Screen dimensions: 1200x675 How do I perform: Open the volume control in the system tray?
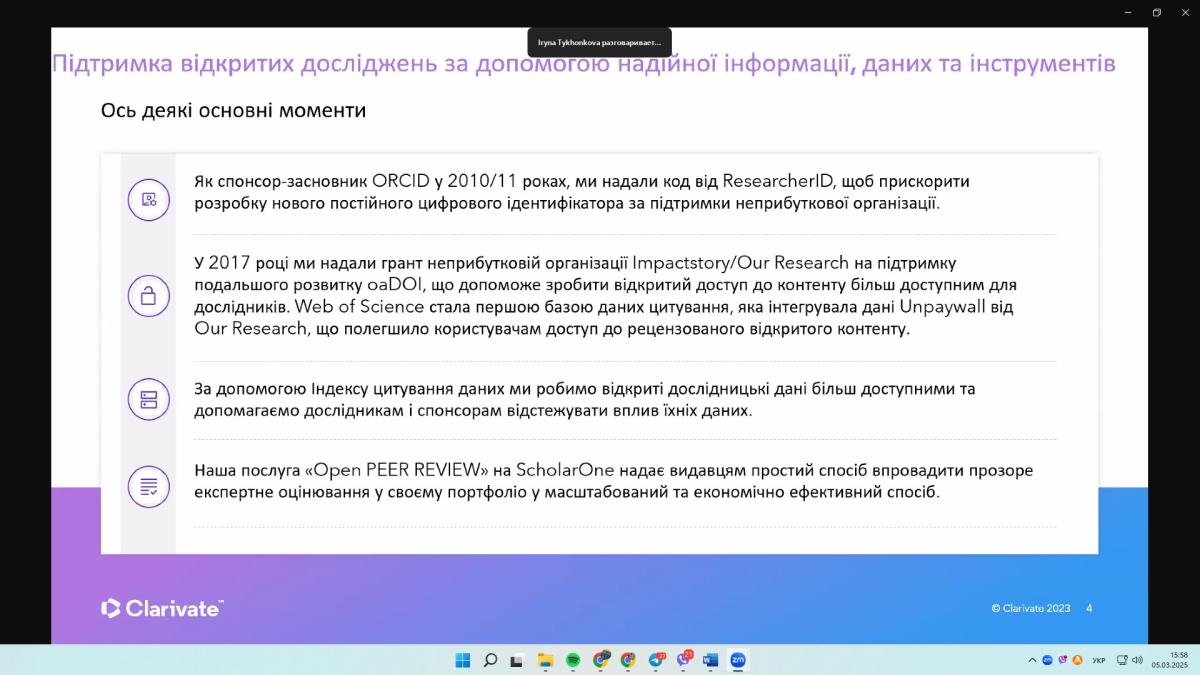(1137, 660)
